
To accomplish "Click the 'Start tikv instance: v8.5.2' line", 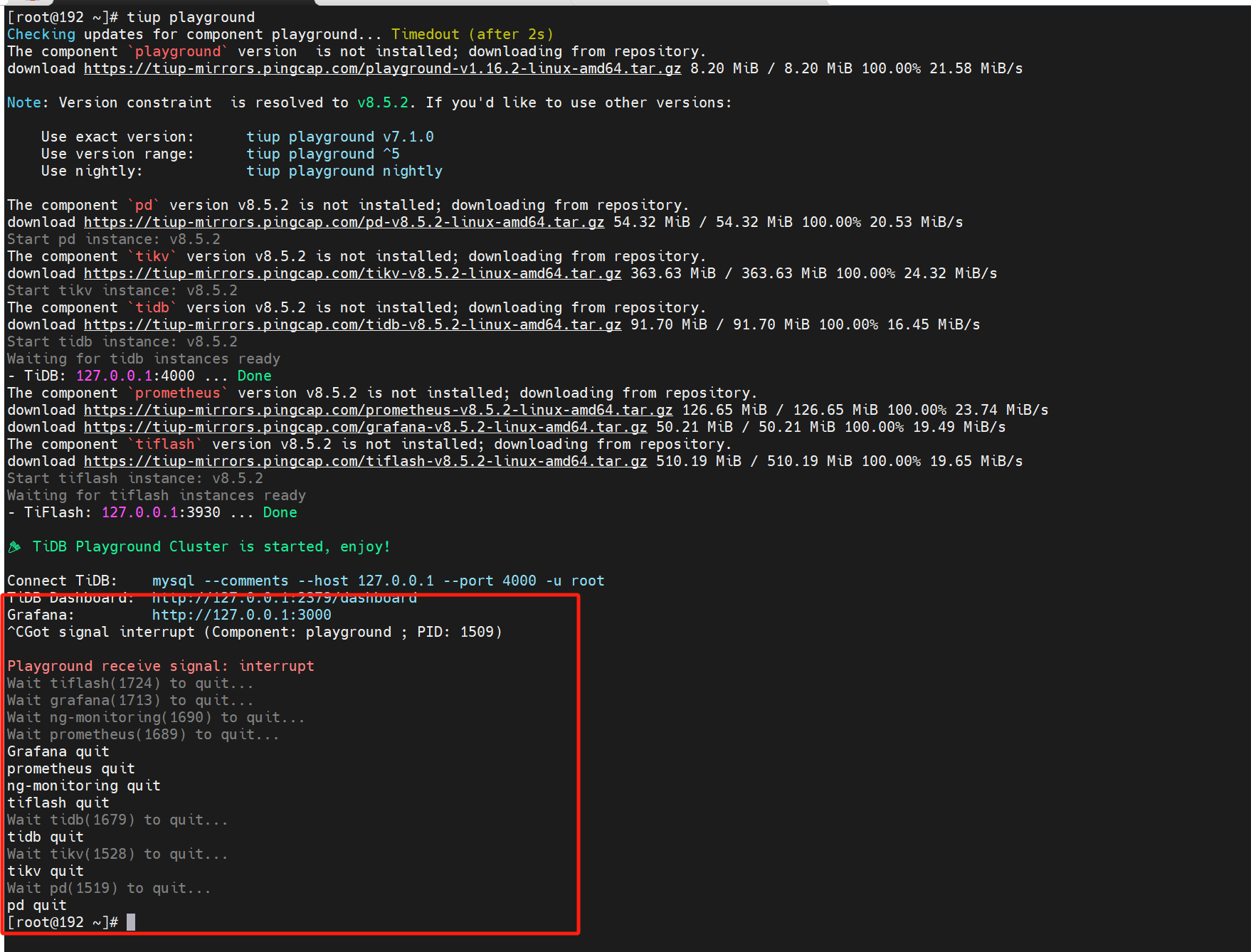I will coord(122,290).
